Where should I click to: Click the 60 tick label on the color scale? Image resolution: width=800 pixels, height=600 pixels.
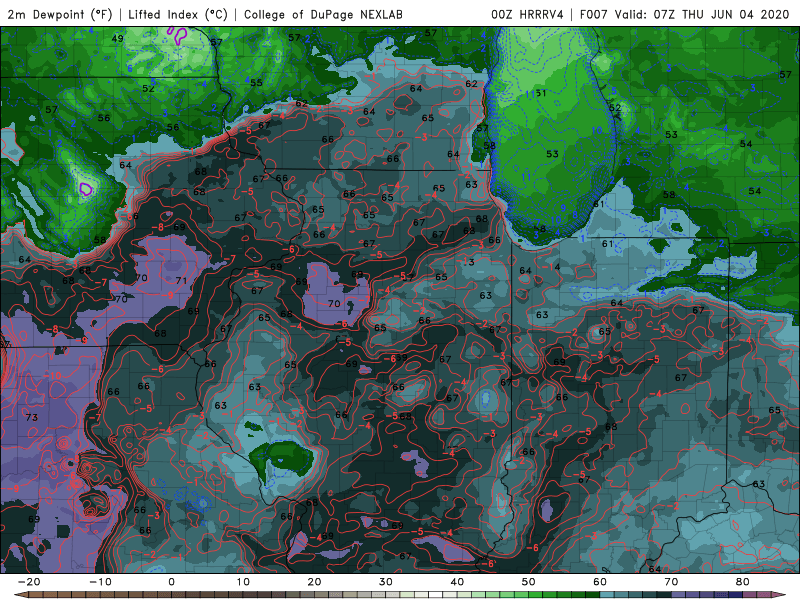tap(600, 582)
